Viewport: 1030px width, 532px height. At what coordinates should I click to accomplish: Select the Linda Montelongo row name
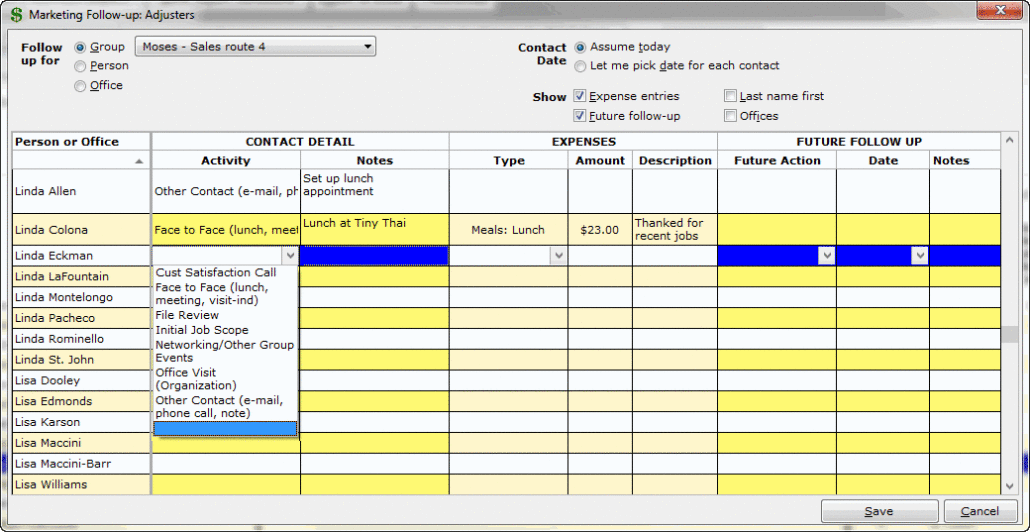(64, 297)
